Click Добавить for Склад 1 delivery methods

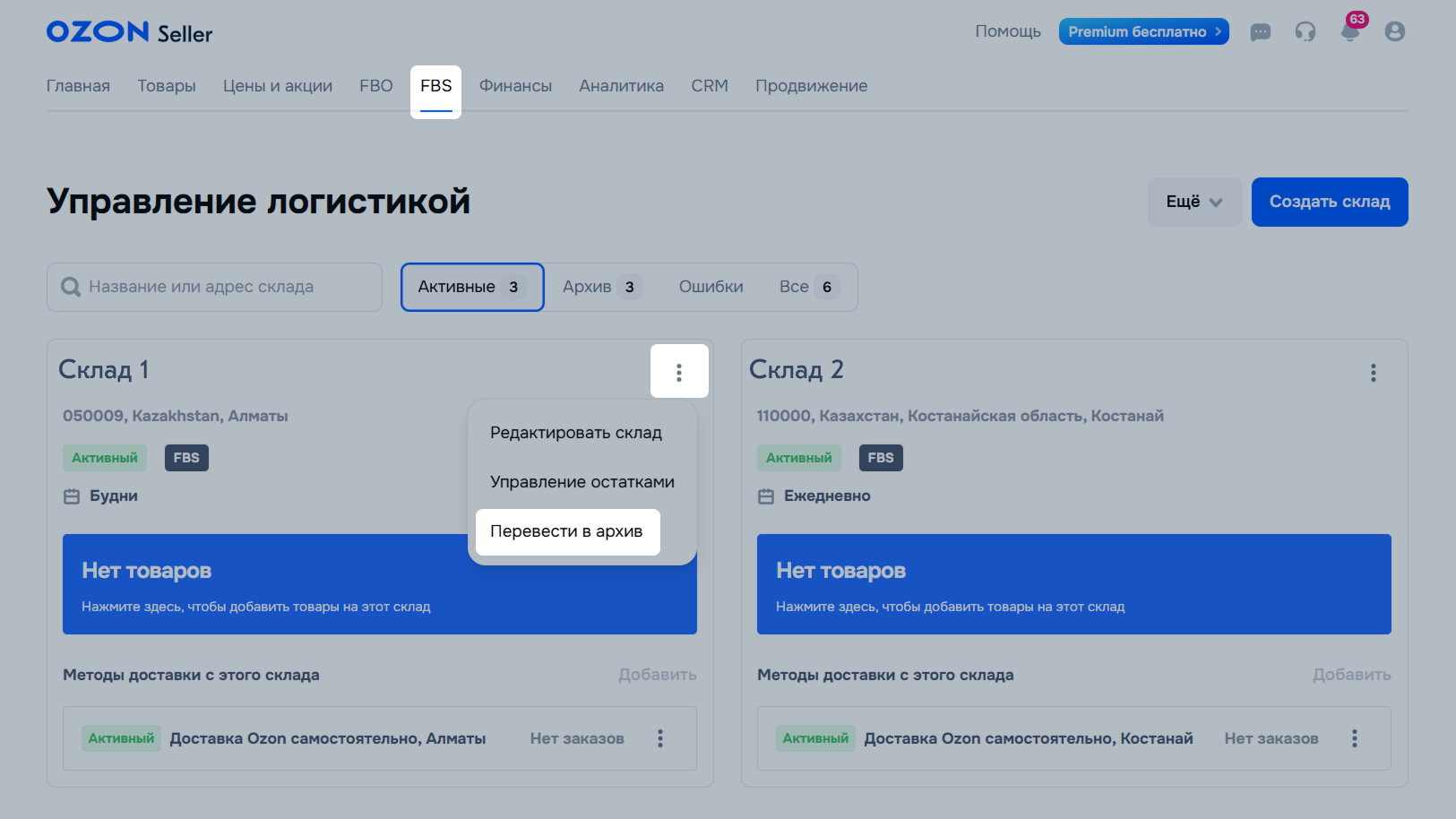[658, 675]
